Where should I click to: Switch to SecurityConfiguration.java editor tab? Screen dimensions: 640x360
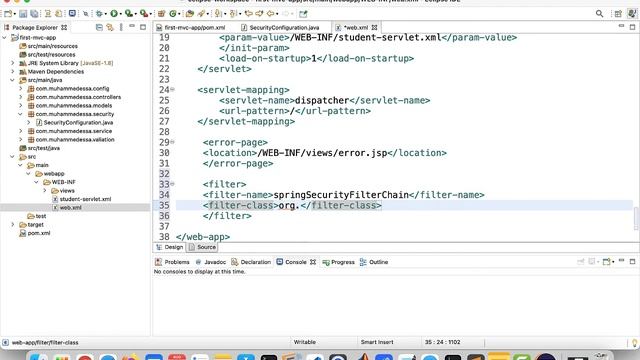point(280,28)
